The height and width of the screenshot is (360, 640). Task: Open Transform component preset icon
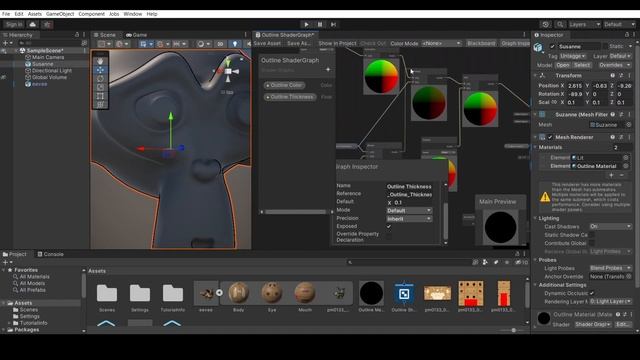point(621,76)
